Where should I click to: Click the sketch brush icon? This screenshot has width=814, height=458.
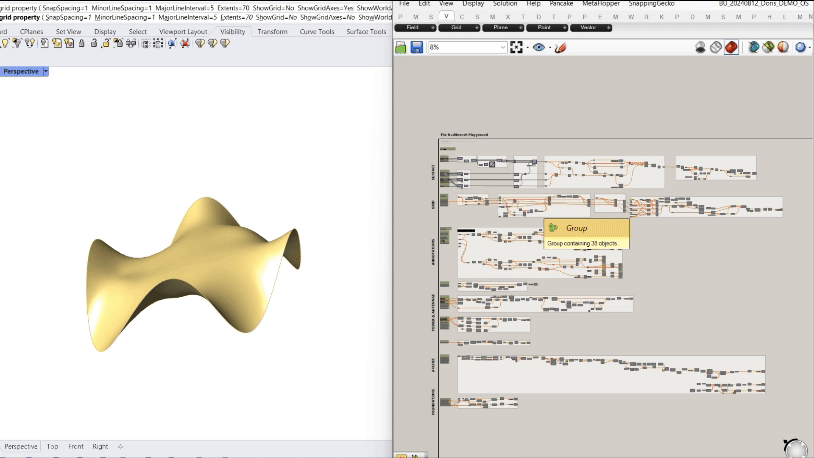click(x=561, y=47)
